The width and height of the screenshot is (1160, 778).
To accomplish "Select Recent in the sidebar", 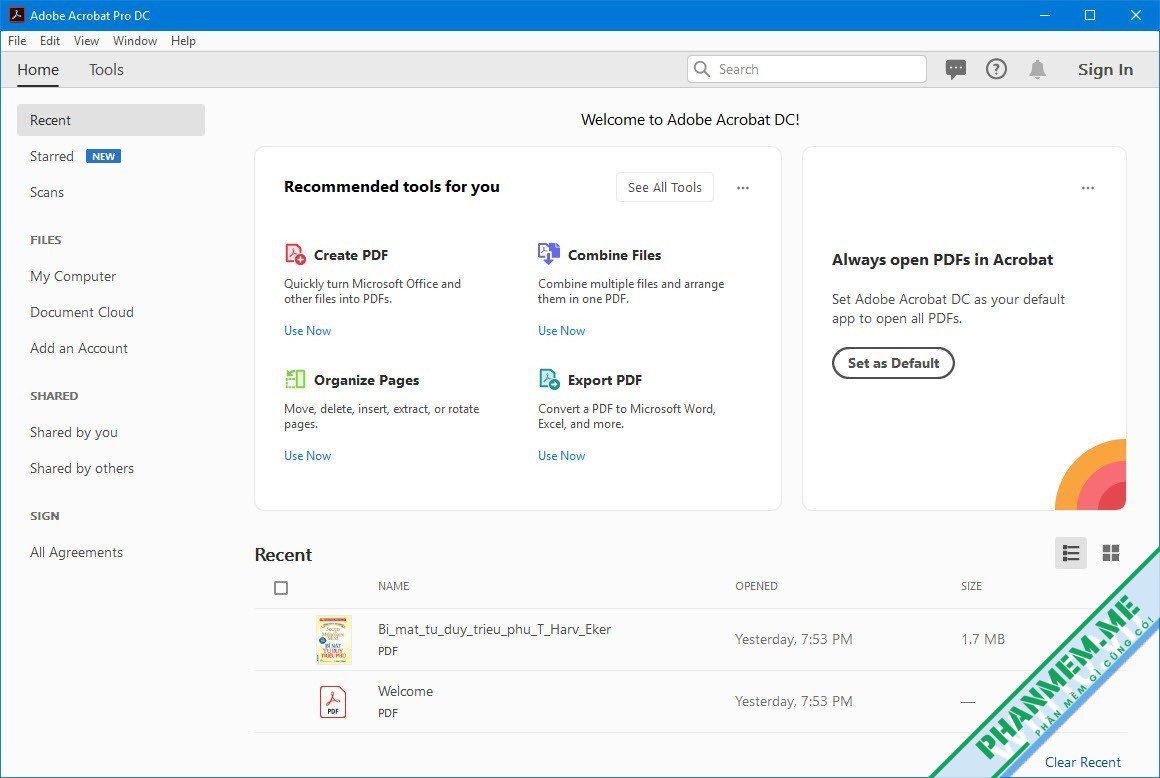I will (111, 120).
